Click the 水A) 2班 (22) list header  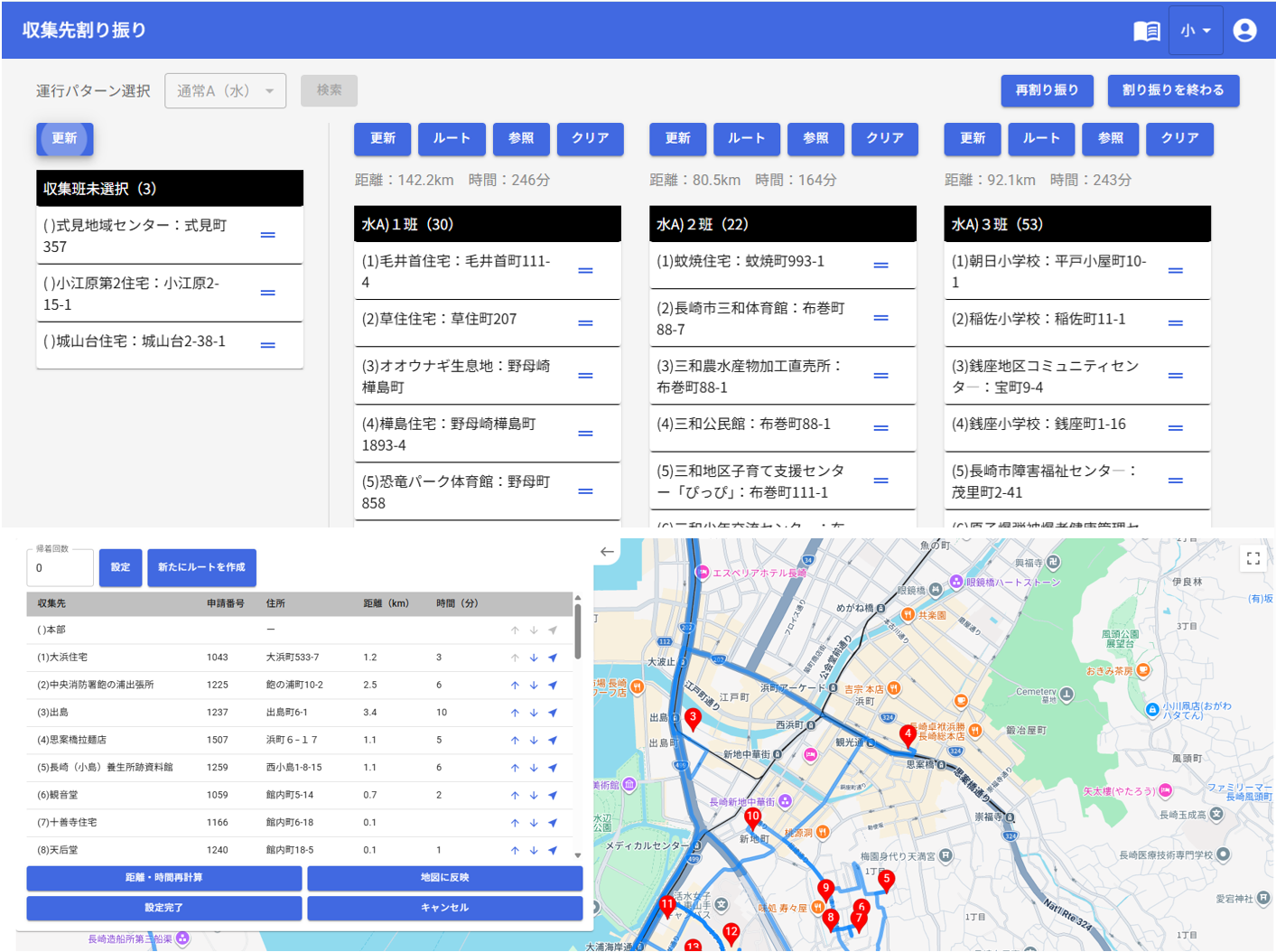click(x=783, y=224)
